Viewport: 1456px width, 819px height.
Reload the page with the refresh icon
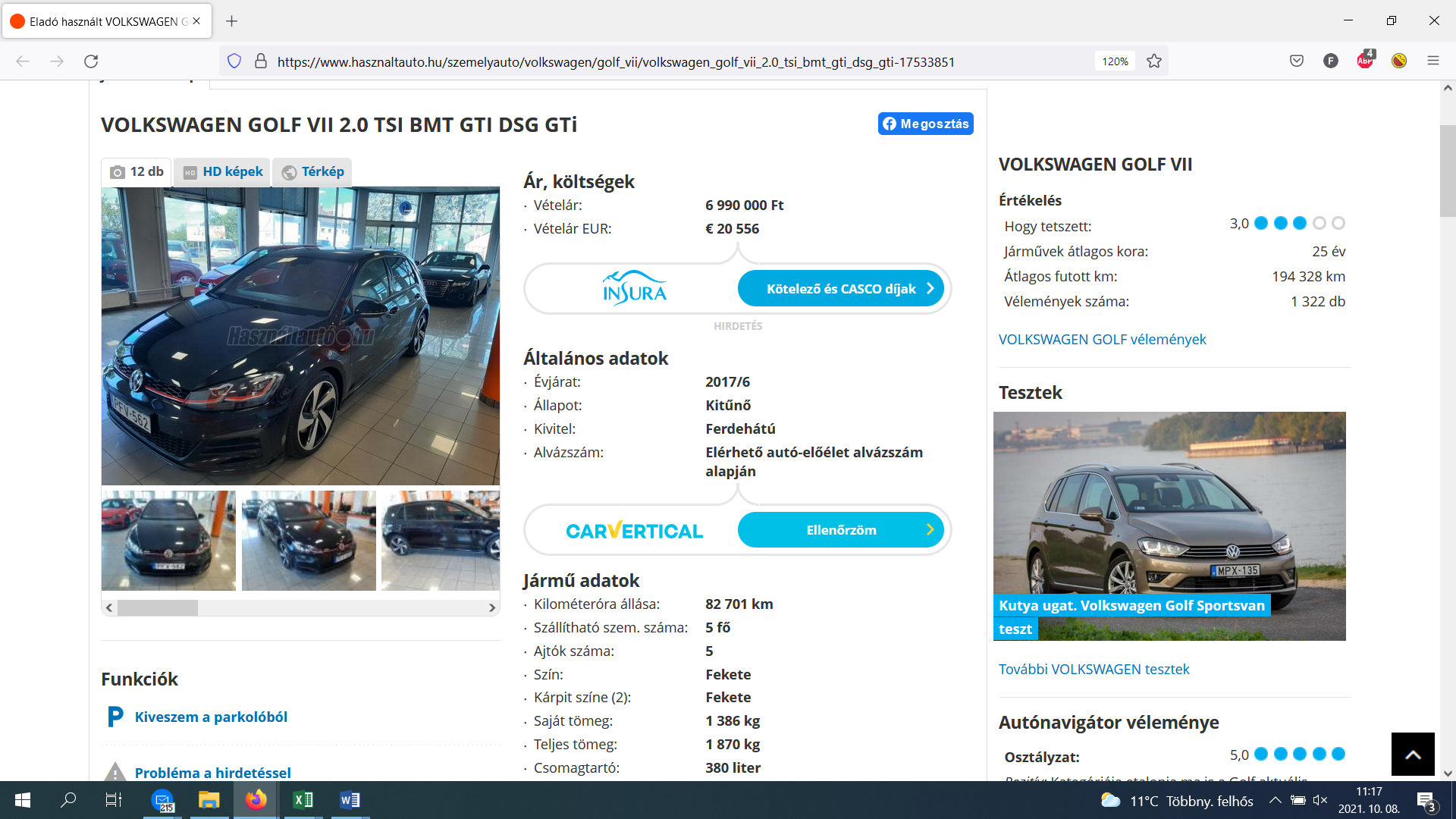click(91, 61)
